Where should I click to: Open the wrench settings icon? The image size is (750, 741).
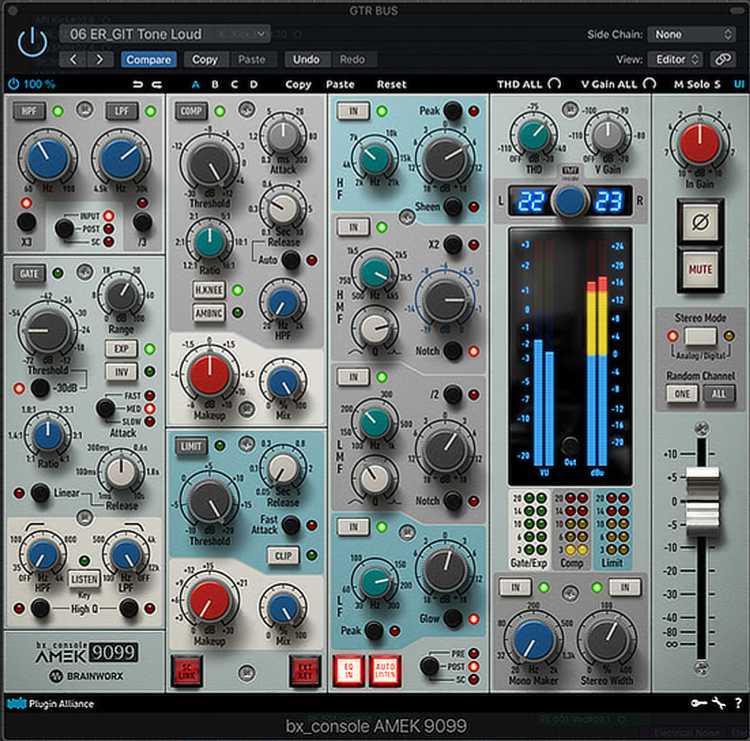pyautogui.click(x=718, y=703)
